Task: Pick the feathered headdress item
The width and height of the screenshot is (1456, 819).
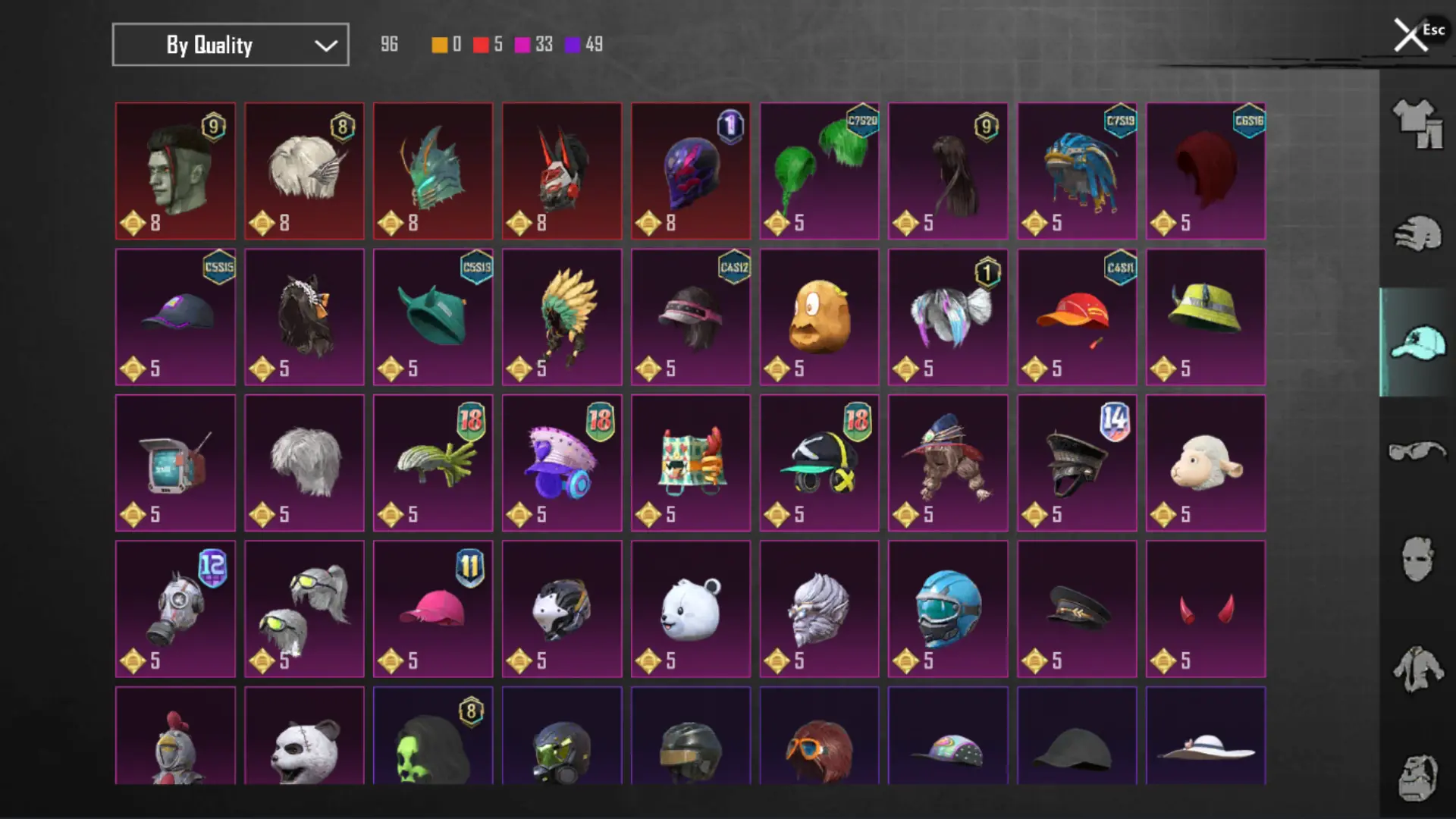Action: (x=562, y=317)
